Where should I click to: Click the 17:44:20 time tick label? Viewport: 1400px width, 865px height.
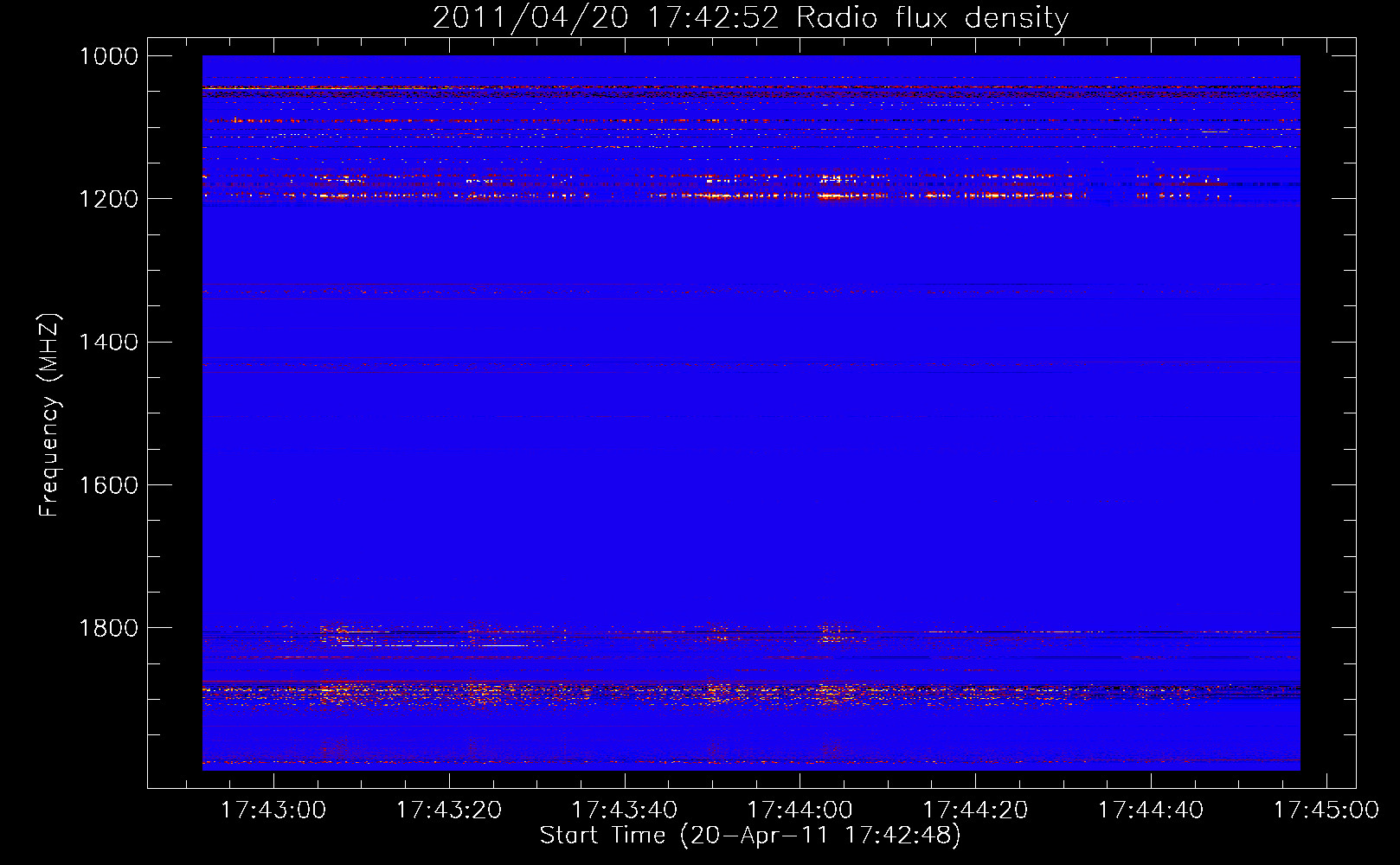[975, 810]
